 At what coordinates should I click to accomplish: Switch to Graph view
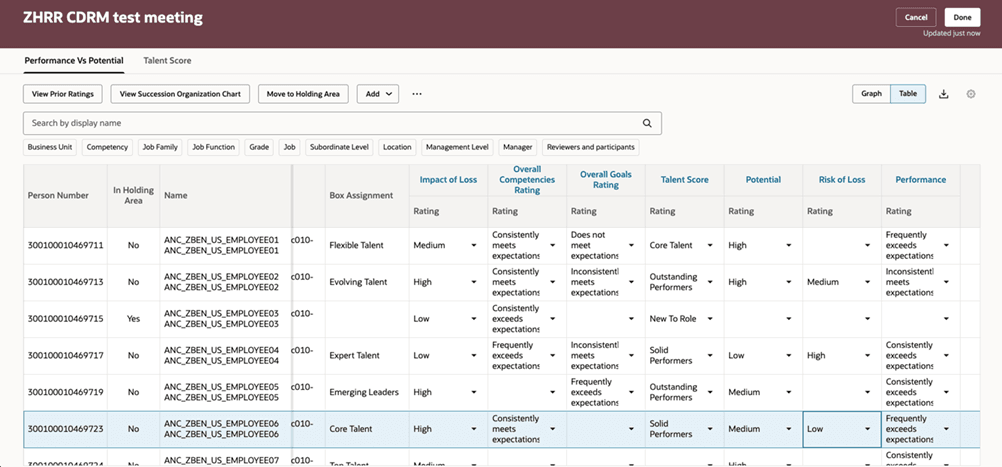tap(871, 93)
